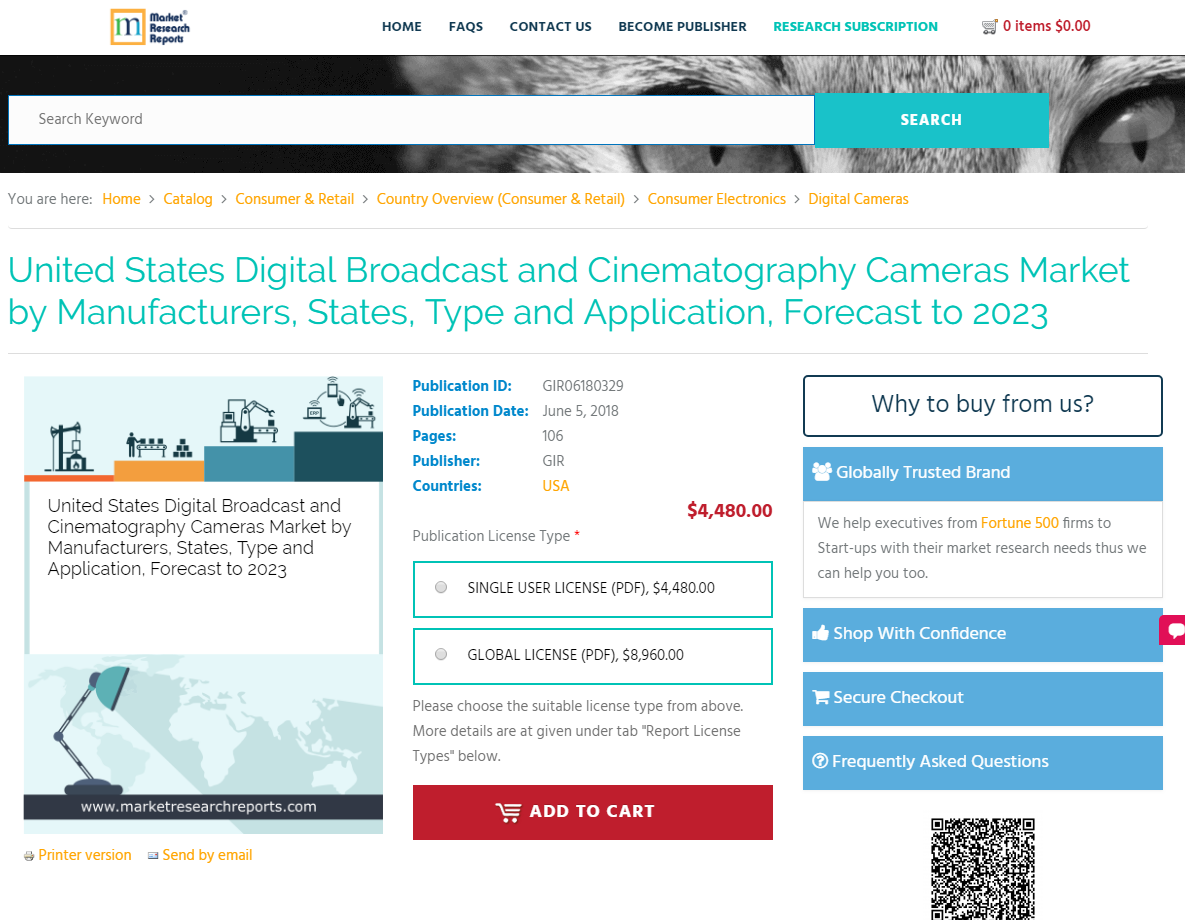Open the Consumer & Retail breadcrumb link
1185x920 pixels.
tap(294, 199)
